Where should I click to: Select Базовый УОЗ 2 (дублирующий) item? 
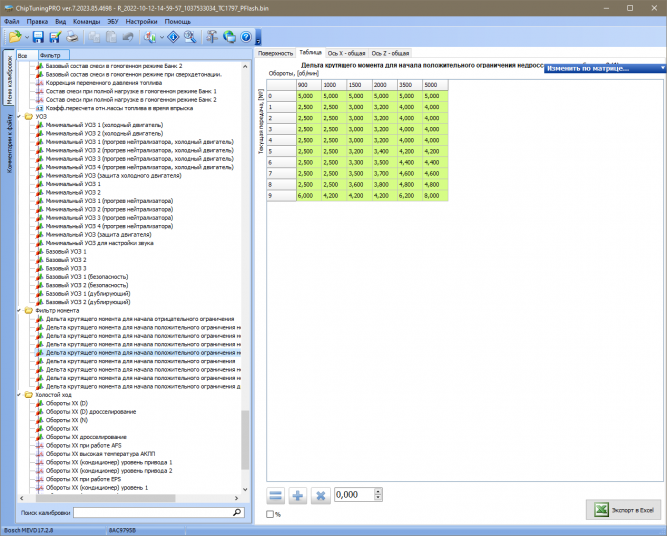coord(88,302)
